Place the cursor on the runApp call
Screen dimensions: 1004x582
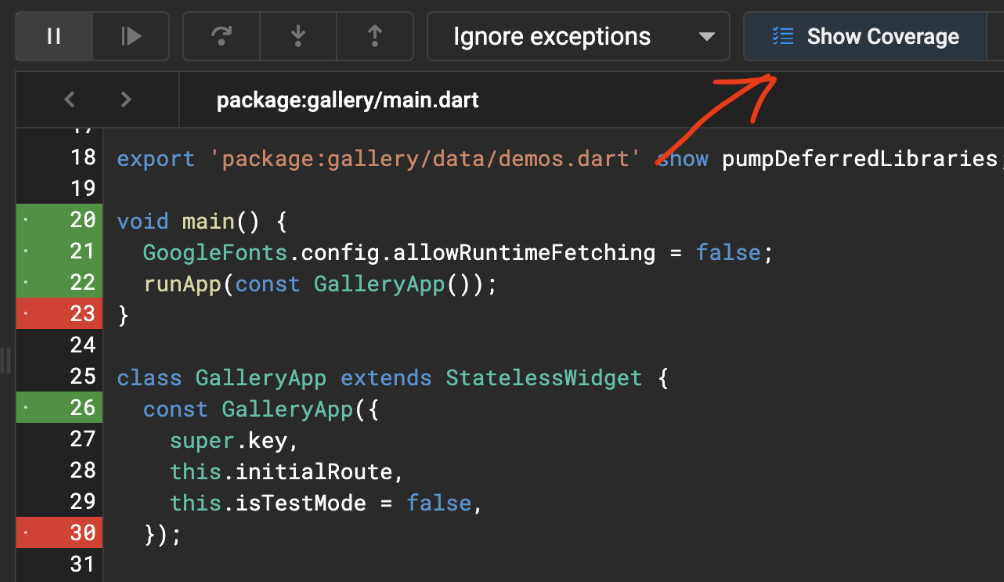click(x=185, y=283)
